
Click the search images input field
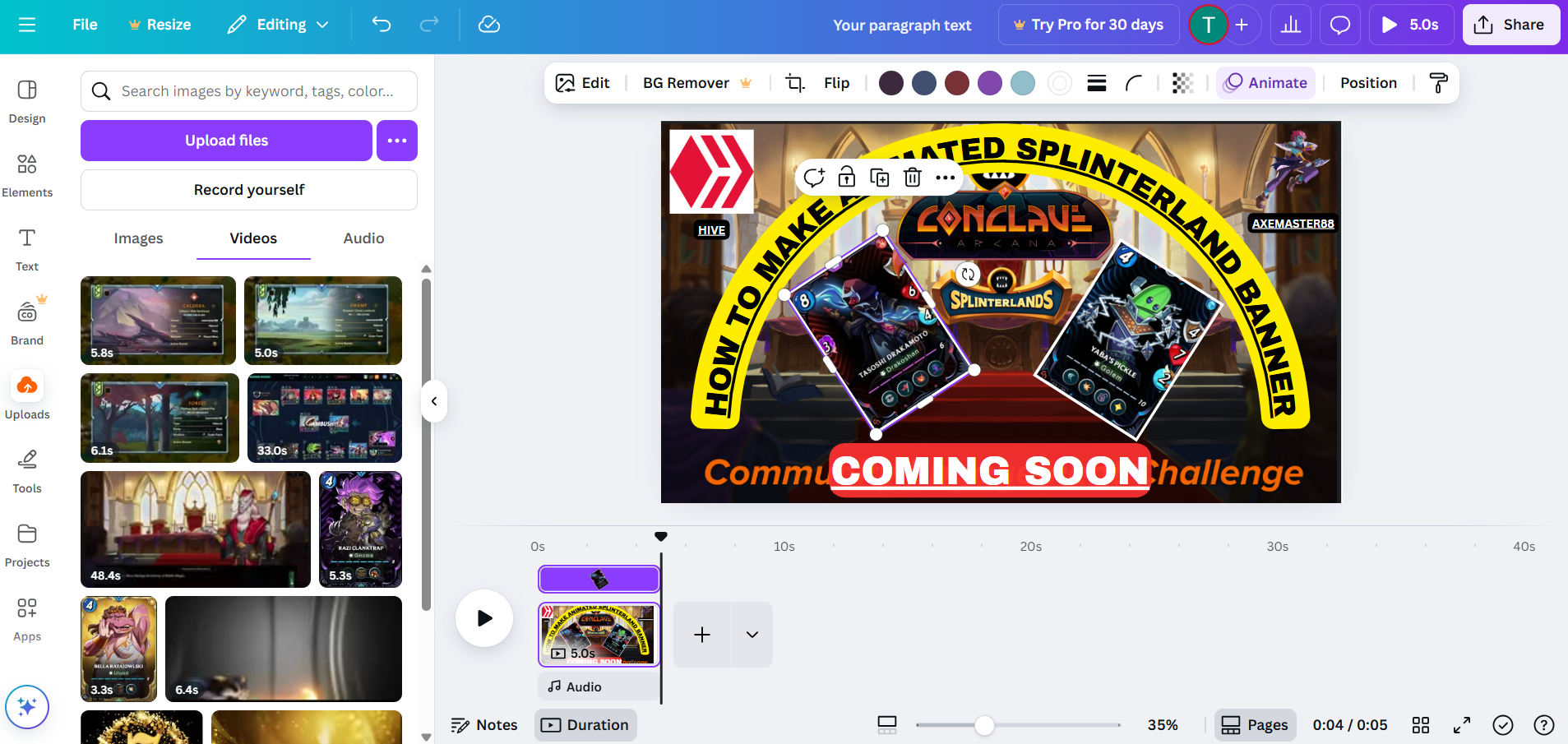[249, 91]
